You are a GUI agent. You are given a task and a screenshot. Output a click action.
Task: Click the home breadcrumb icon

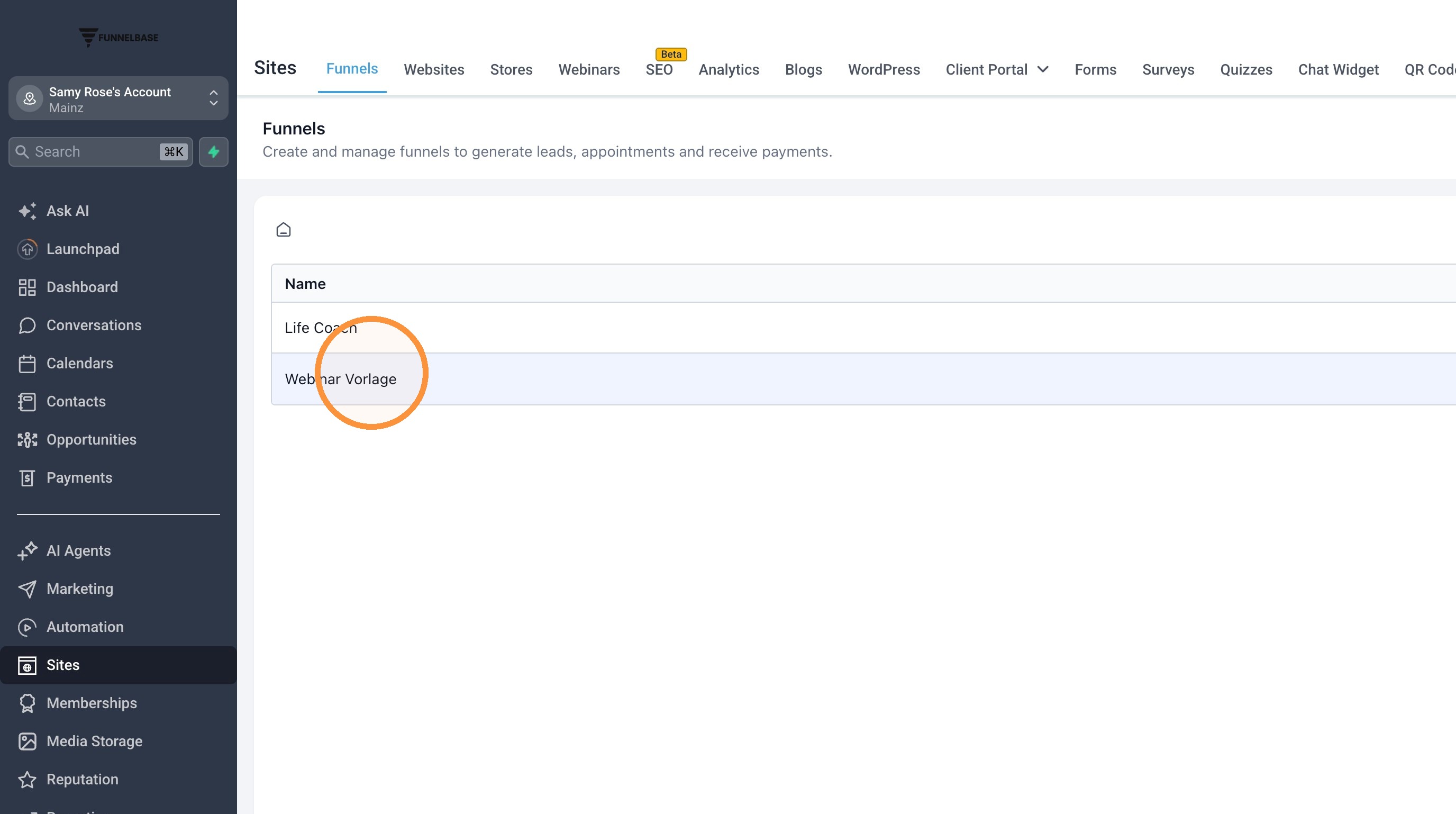pos(283,230)
